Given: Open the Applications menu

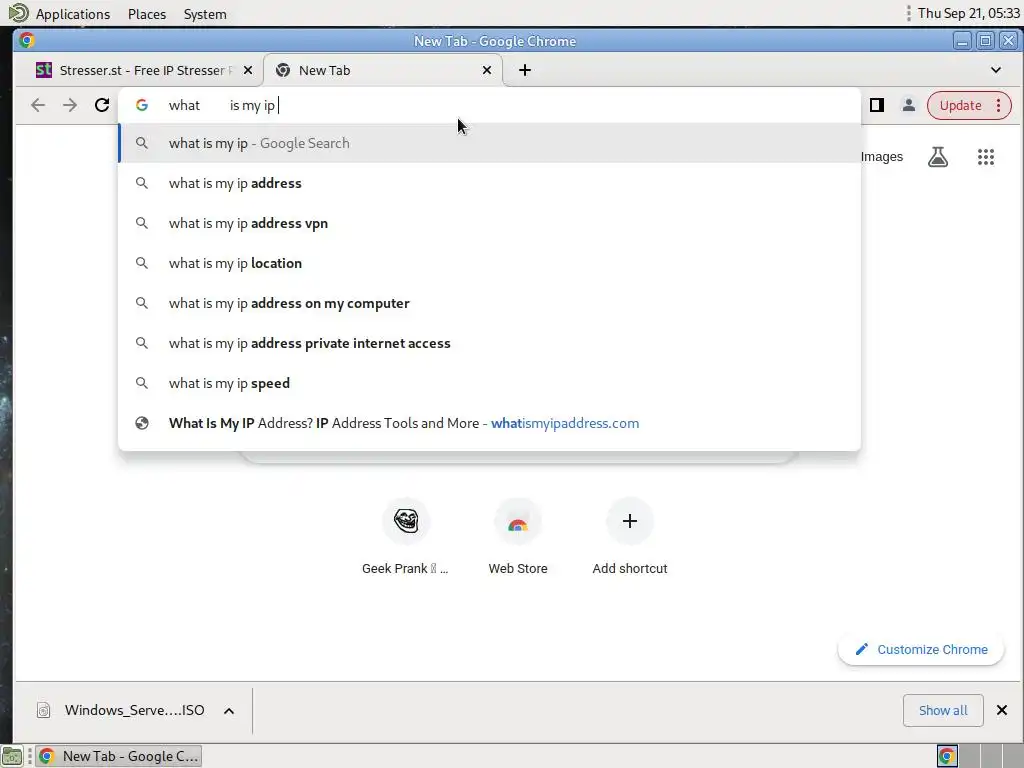Looking at the screenshot, I should coord(72,14).
